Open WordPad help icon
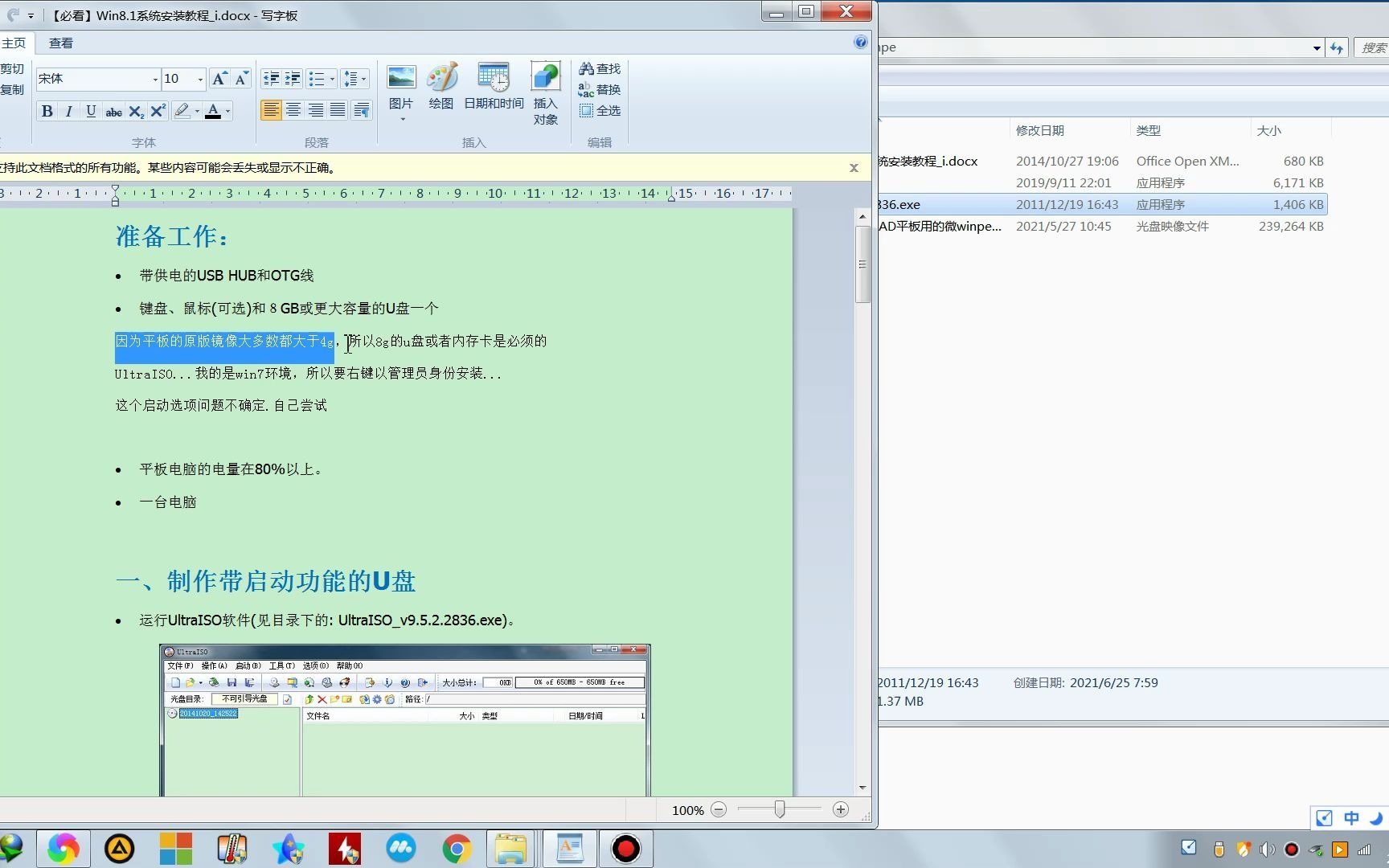The height and width of the screenshot is (868, 1389). click(x=860, y=42)
